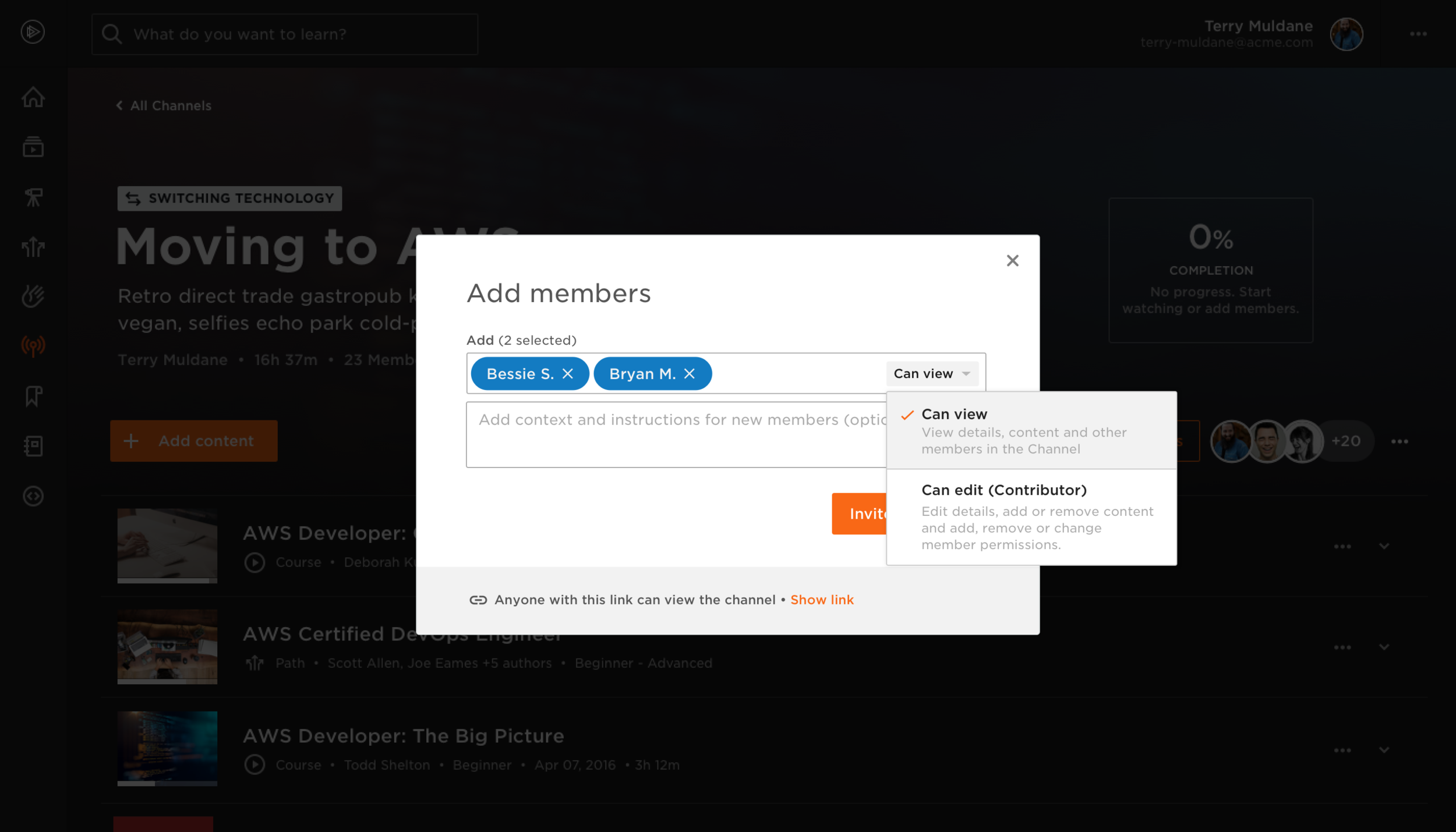The image size is (1456, 832).
Task: Click the Pluralsight logo icon
Action: [x=33, y=31]
